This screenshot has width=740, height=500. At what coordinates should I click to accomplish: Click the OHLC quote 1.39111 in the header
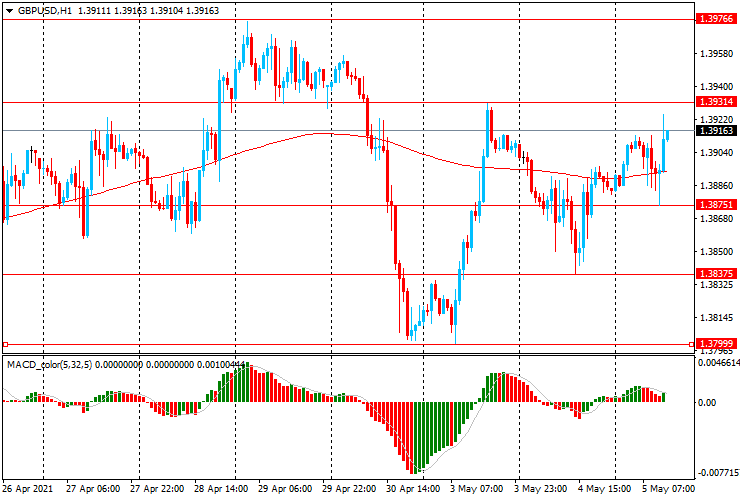point(94,10)
